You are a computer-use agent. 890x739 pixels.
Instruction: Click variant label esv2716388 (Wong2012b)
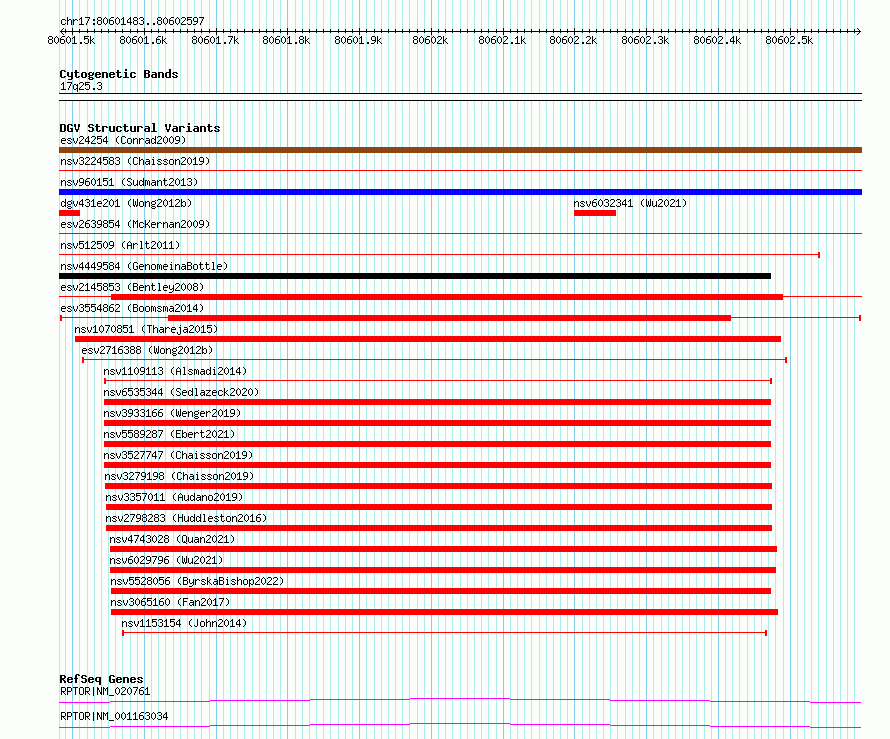(147, 350)
